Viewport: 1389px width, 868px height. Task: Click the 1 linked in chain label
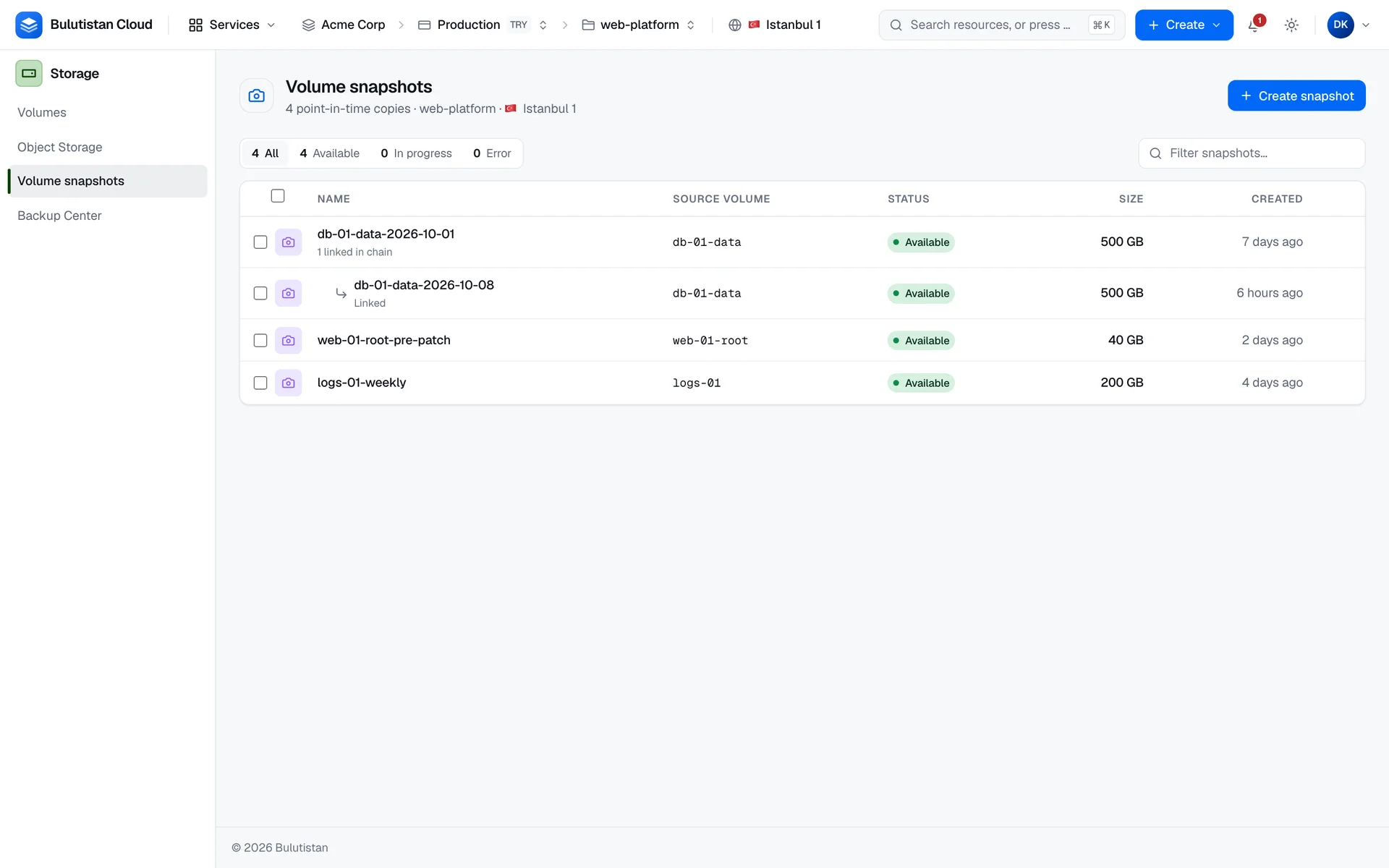coord(354,252)
